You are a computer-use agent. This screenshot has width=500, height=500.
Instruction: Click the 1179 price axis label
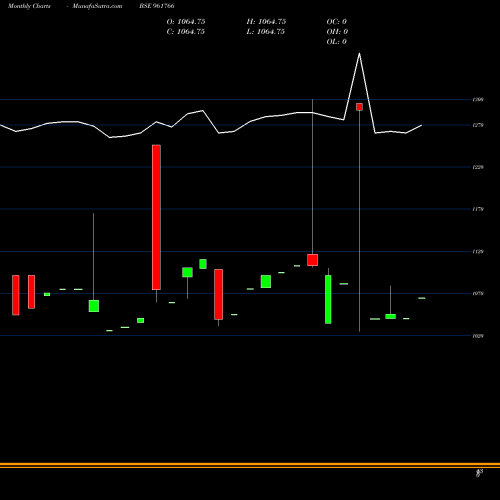[478, 209]
